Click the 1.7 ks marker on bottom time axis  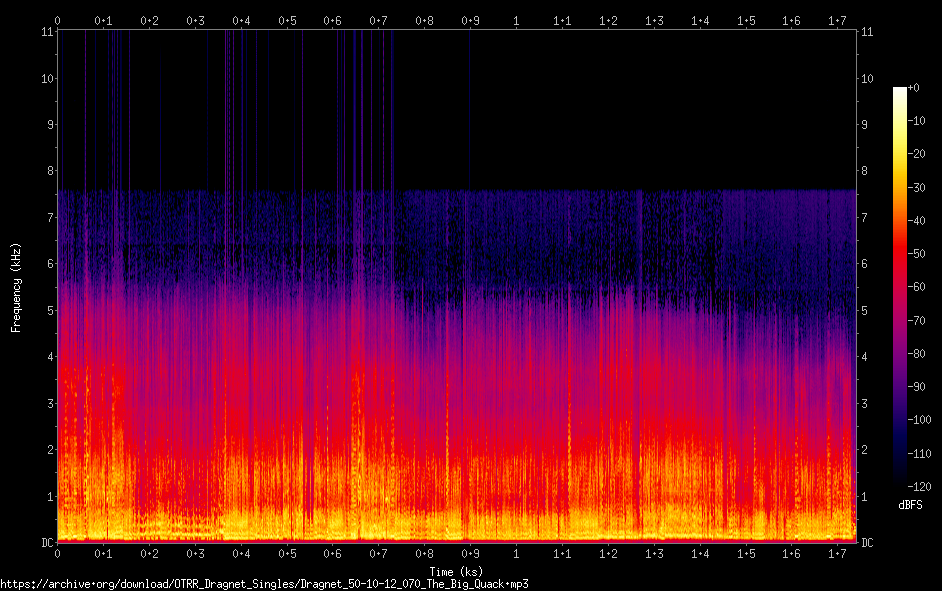coord(837,553)
